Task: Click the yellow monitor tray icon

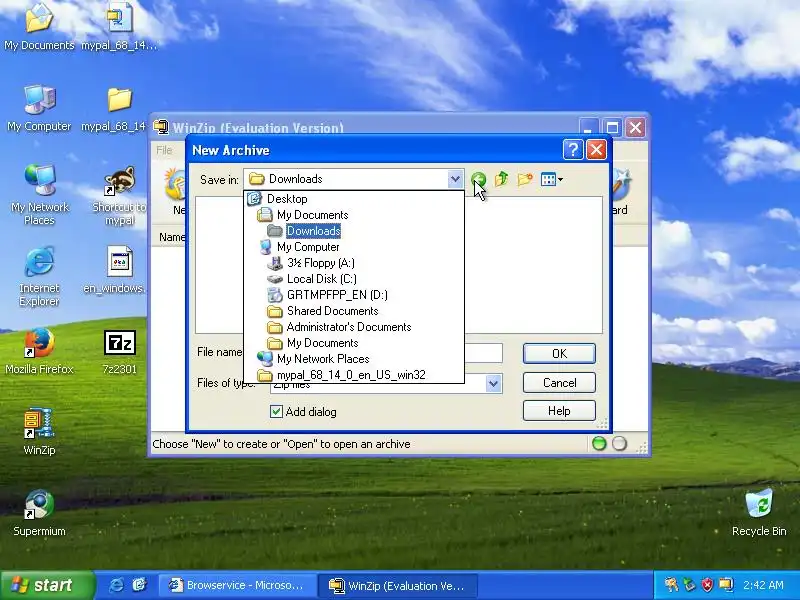Action: coord(726,585)
